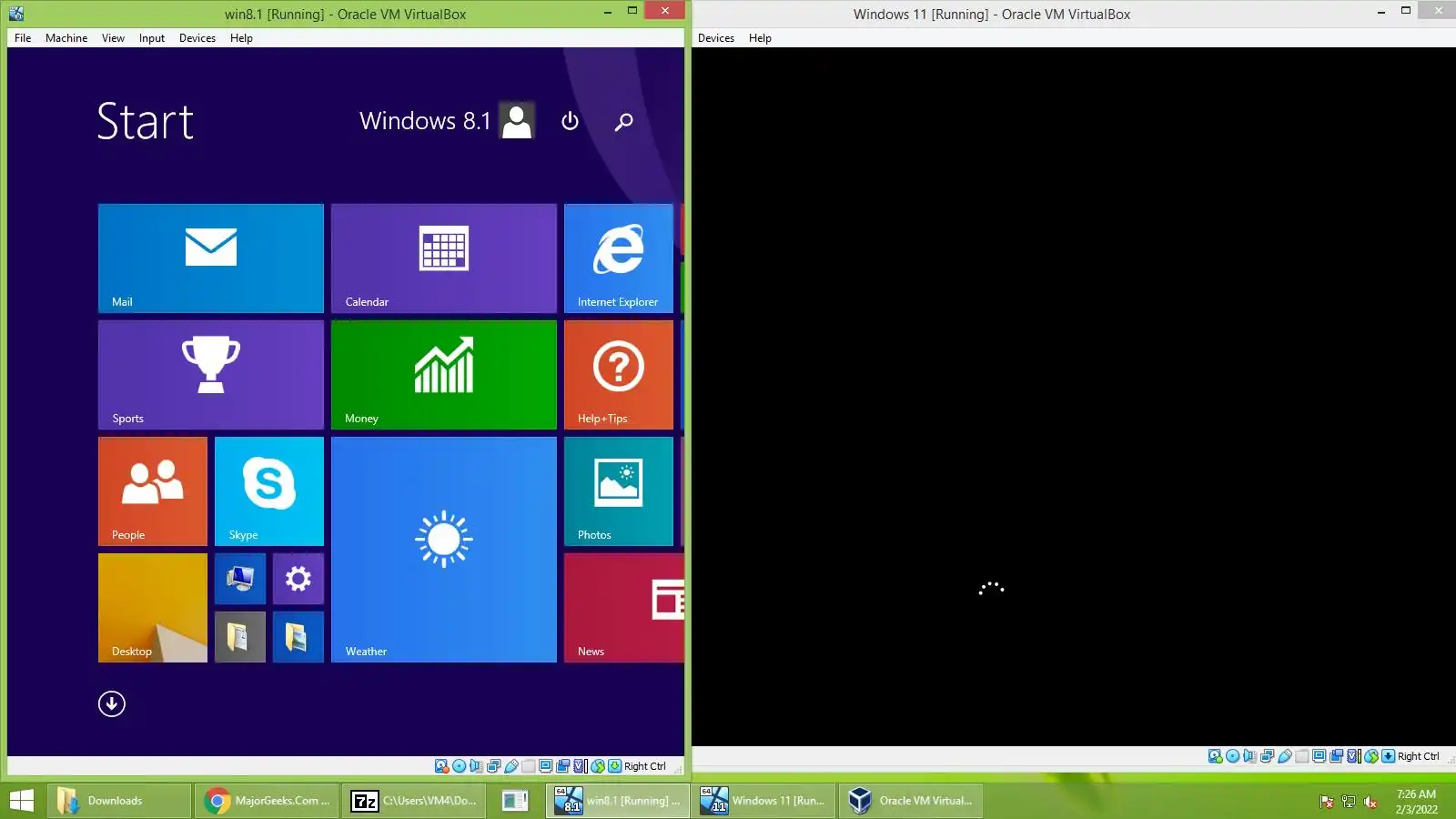1456x819 pixels.
Task: Open the Photos tile
Action: point(619,491)
